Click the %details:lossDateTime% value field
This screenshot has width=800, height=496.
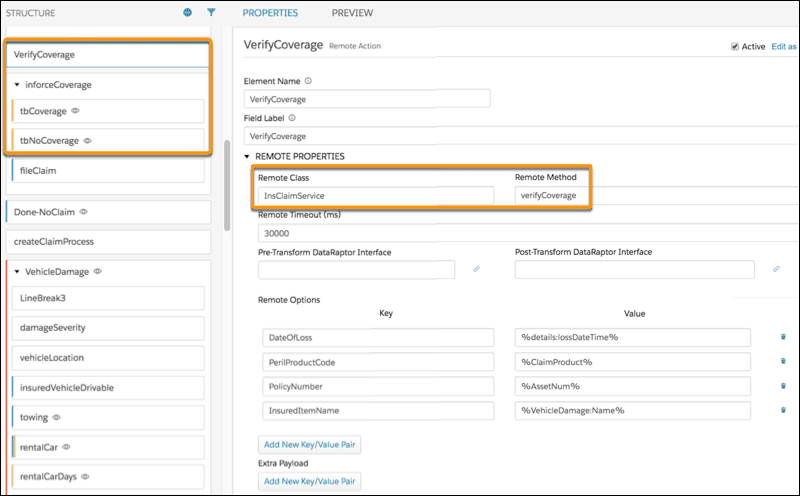point(633,337)
